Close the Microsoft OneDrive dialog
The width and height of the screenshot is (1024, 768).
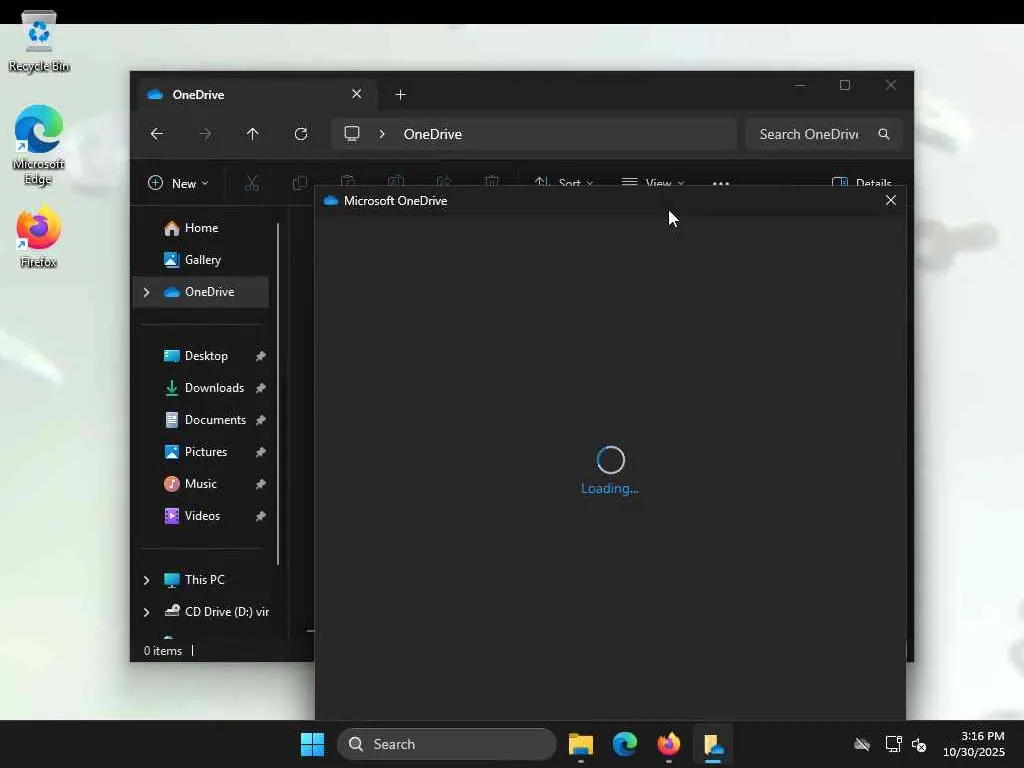(x=891, y=200)
